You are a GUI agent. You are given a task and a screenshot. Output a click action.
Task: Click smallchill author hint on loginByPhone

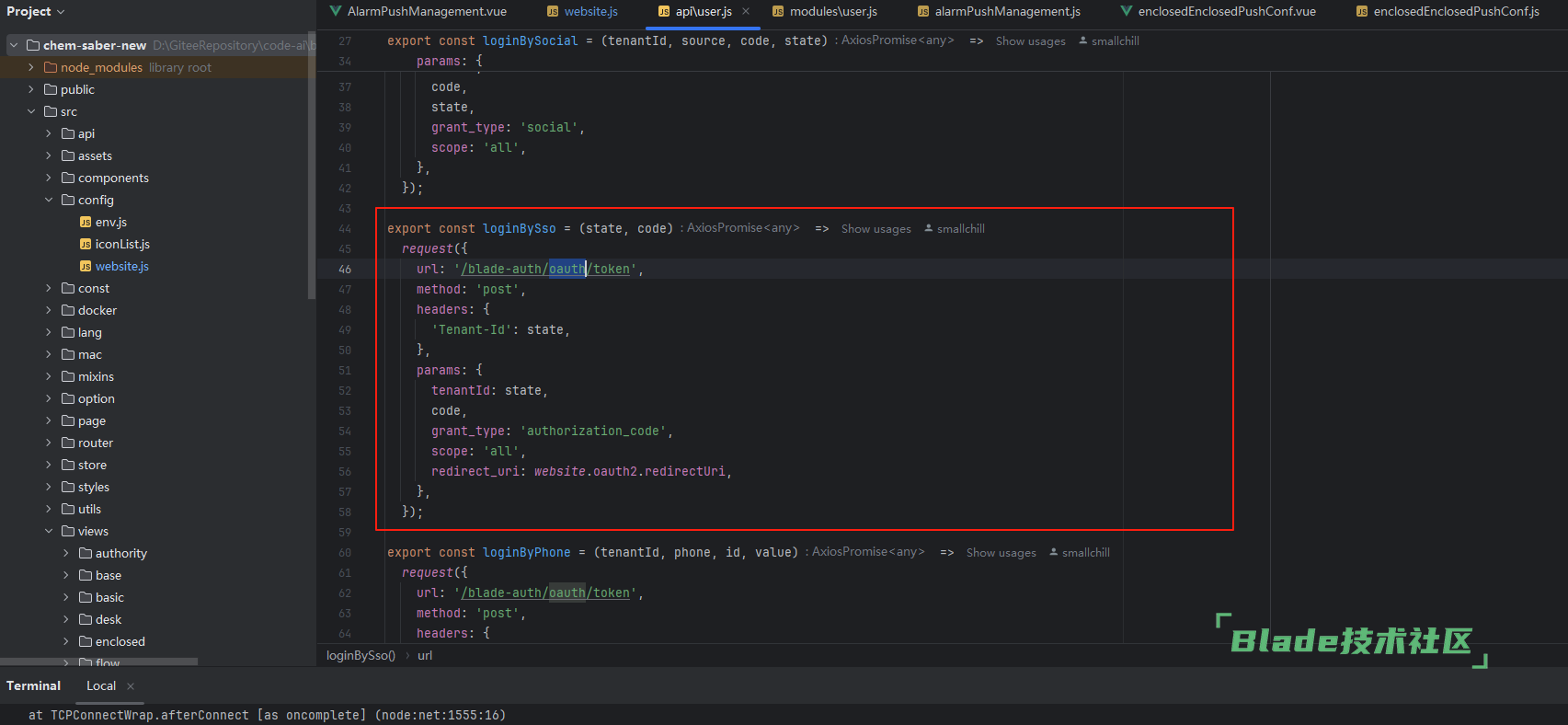[x=1080, y=553]
